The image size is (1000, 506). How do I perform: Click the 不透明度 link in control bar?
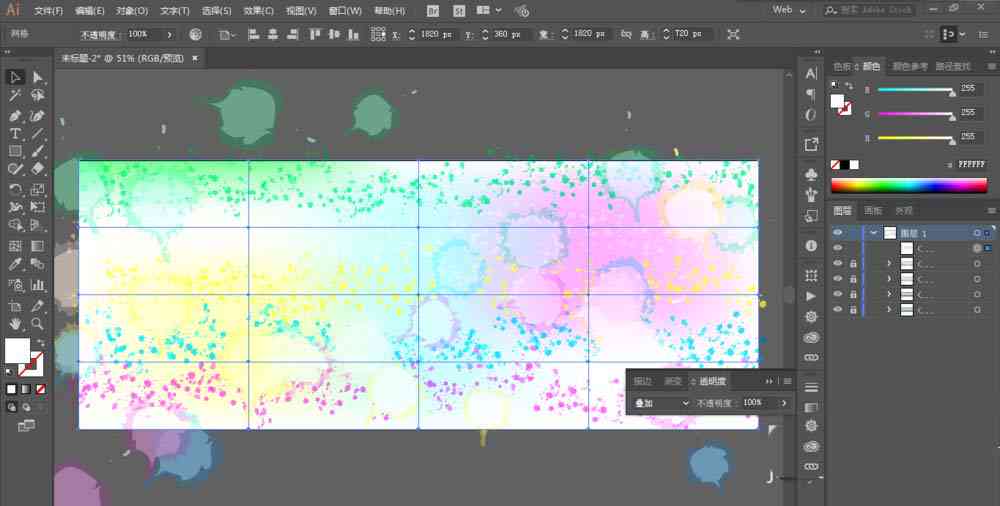tap(97, 34)
